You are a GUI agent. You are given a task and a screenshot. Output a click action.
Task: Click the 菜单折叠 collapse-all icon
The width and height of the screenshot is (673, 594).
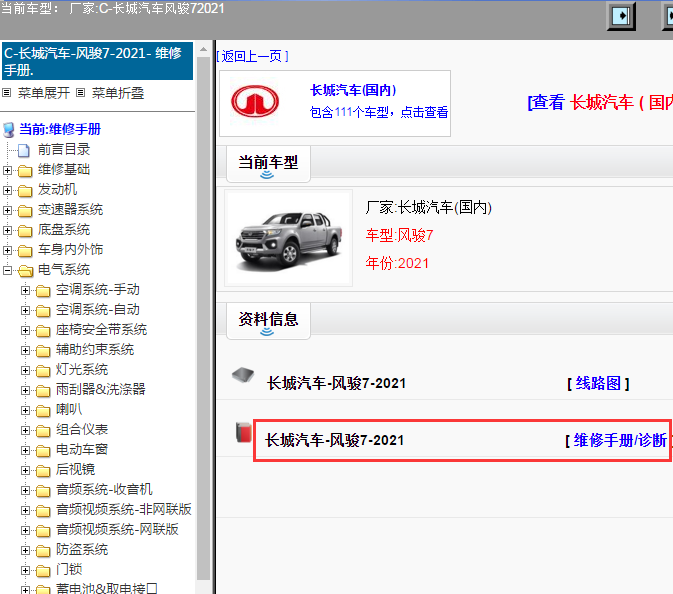80,93
